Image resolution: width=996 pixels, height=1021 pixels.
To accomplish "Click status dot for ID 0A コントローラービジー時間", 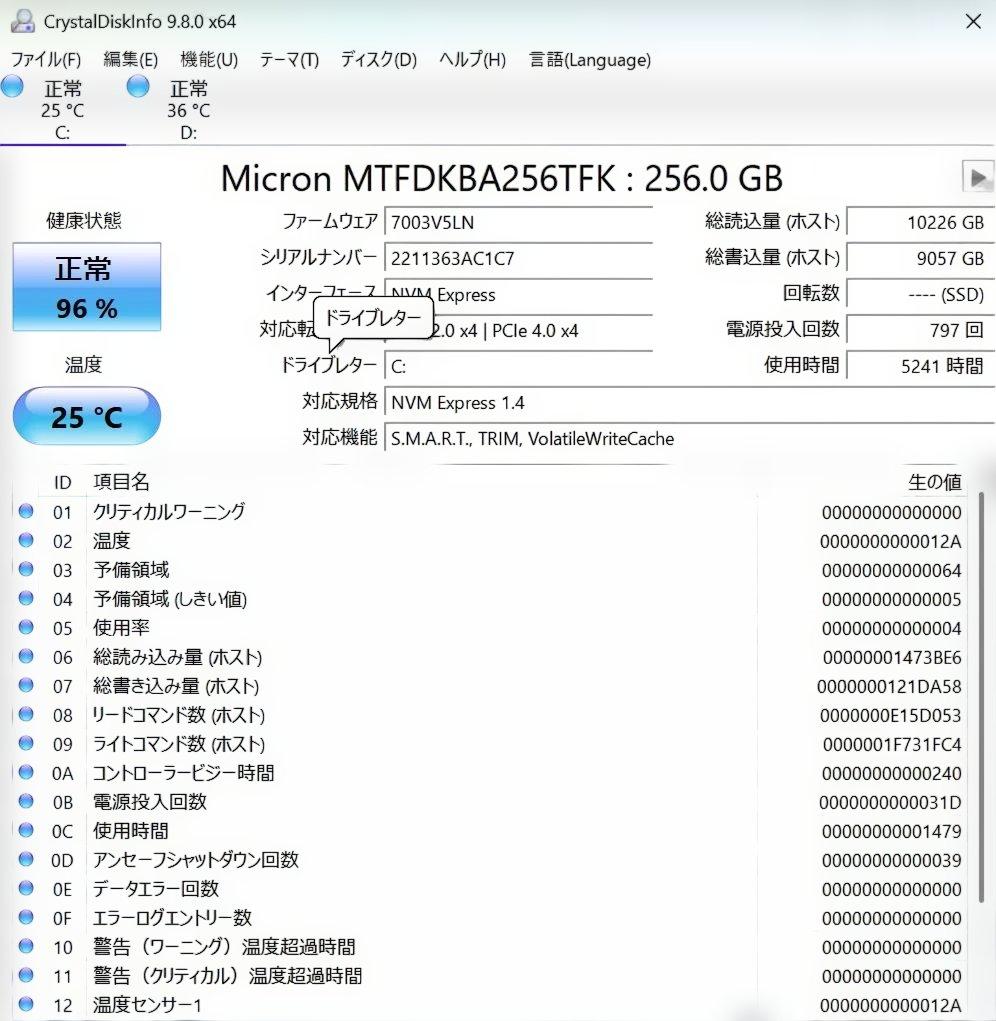I will [x=26, y=772].
